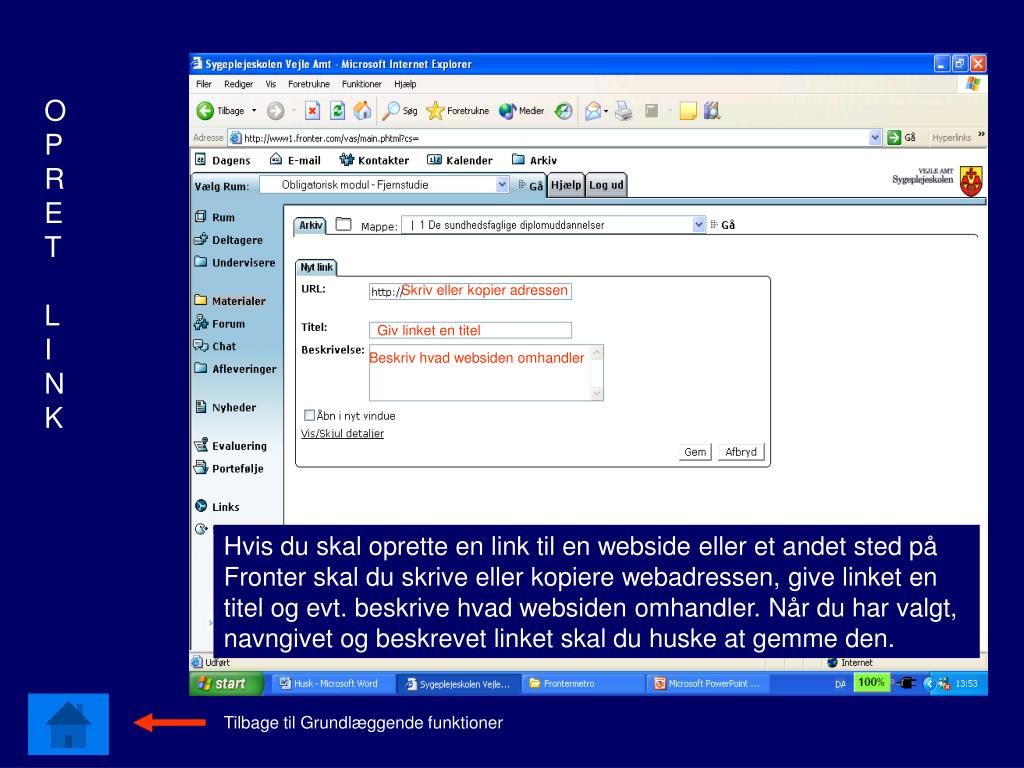
Task: Click Gå next to the Vælg Rum dropdown
Action: tap(532, 185)
